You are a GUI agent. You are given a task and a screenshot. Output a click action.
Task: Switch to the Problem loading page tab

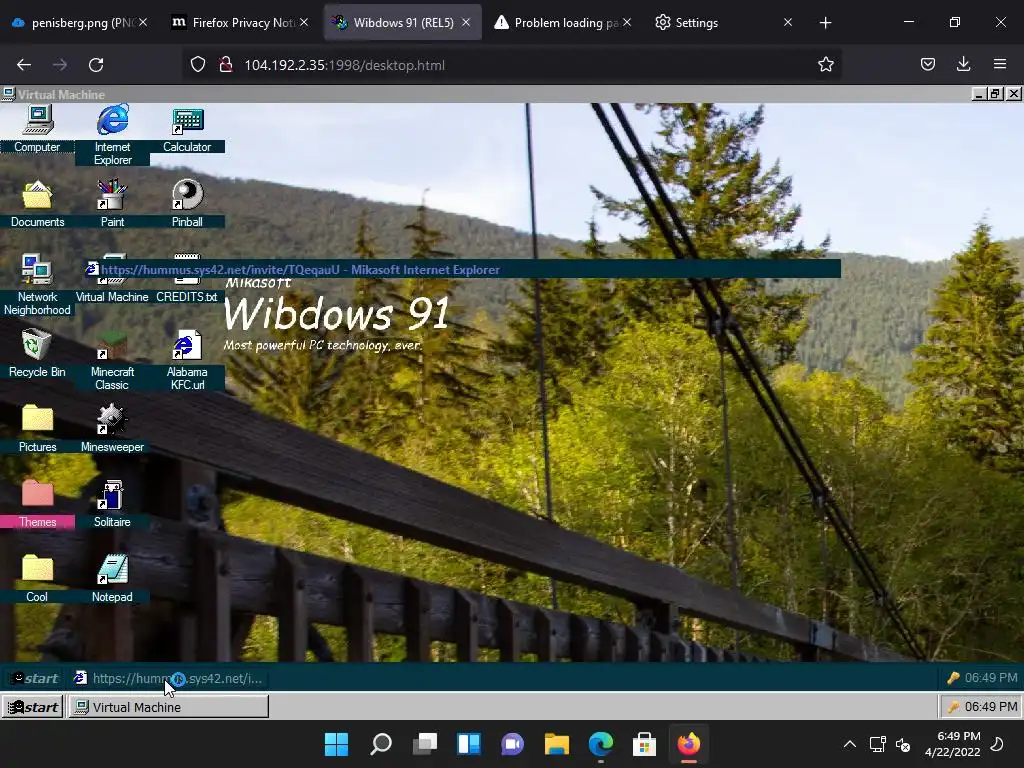pyautogui.click(x=565, y=23)
